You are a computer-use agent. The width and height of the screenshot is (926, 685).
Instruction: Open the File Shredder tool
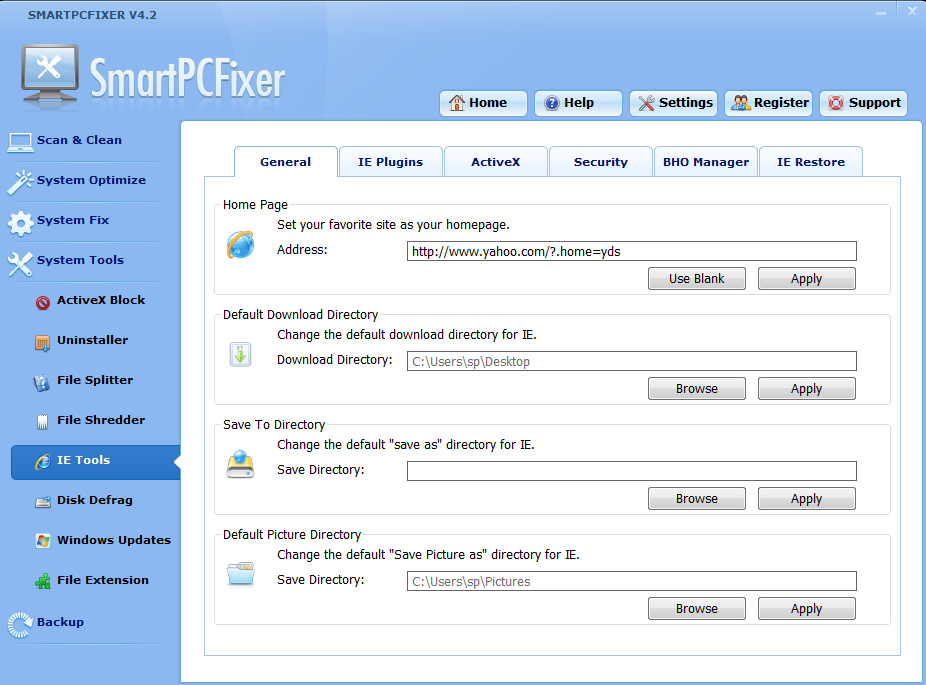pyautogui.click(x=101, y=420)
